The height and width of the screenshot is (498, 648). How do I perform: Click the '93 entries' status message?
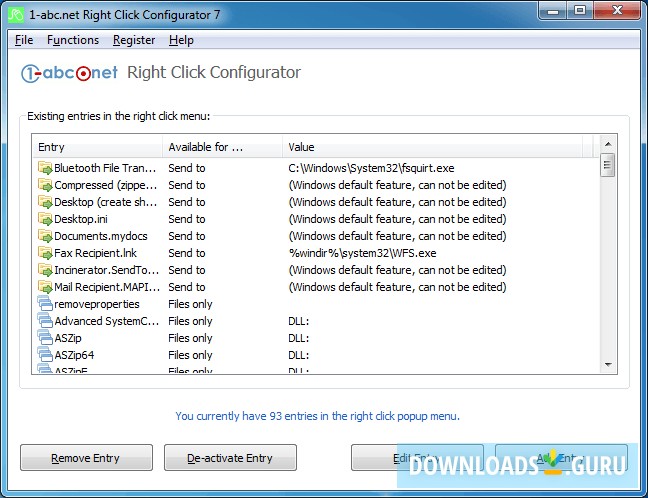pos(317,416)
